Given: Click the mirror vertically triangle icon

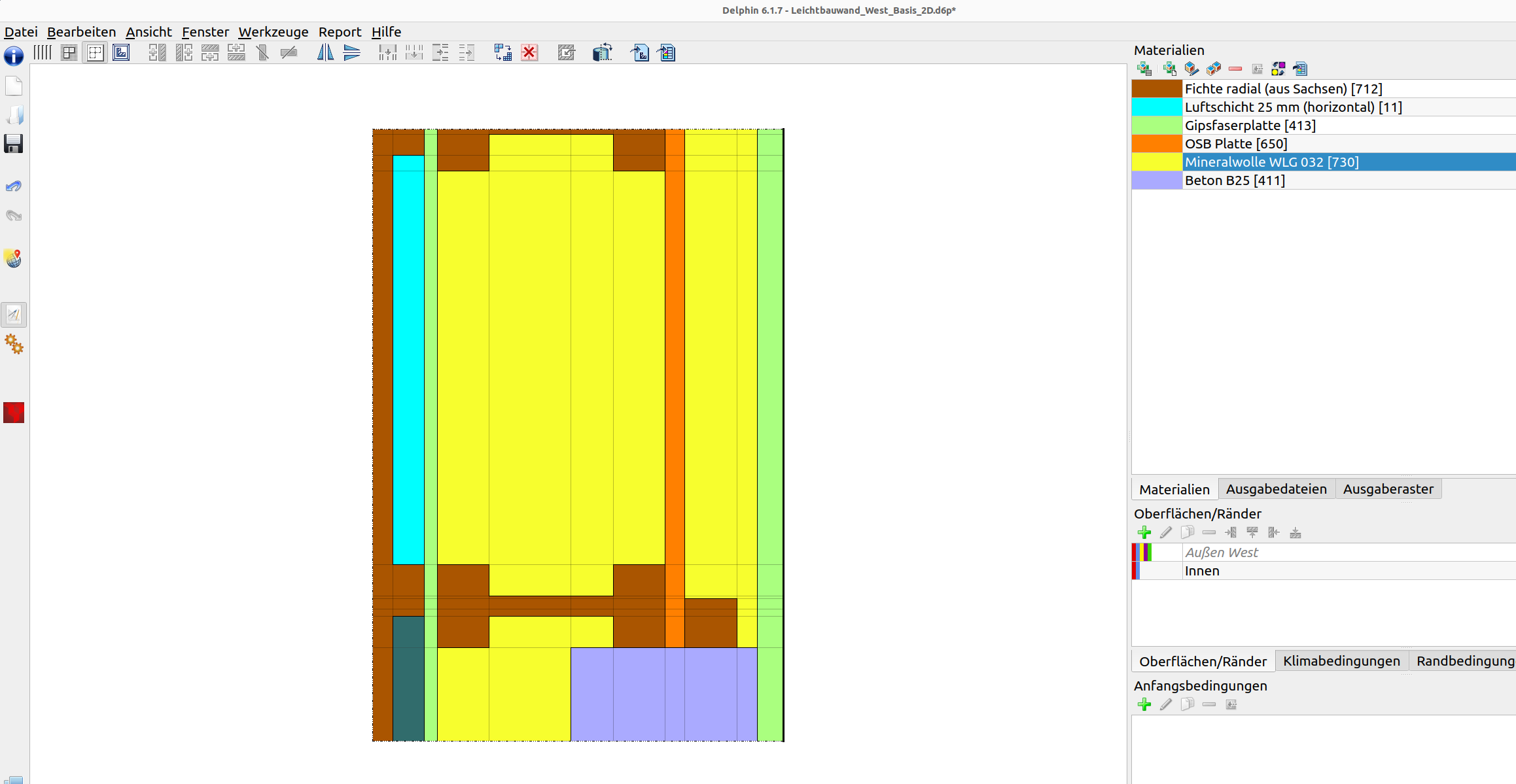Looking at the screenshot, I should point(325,52).
